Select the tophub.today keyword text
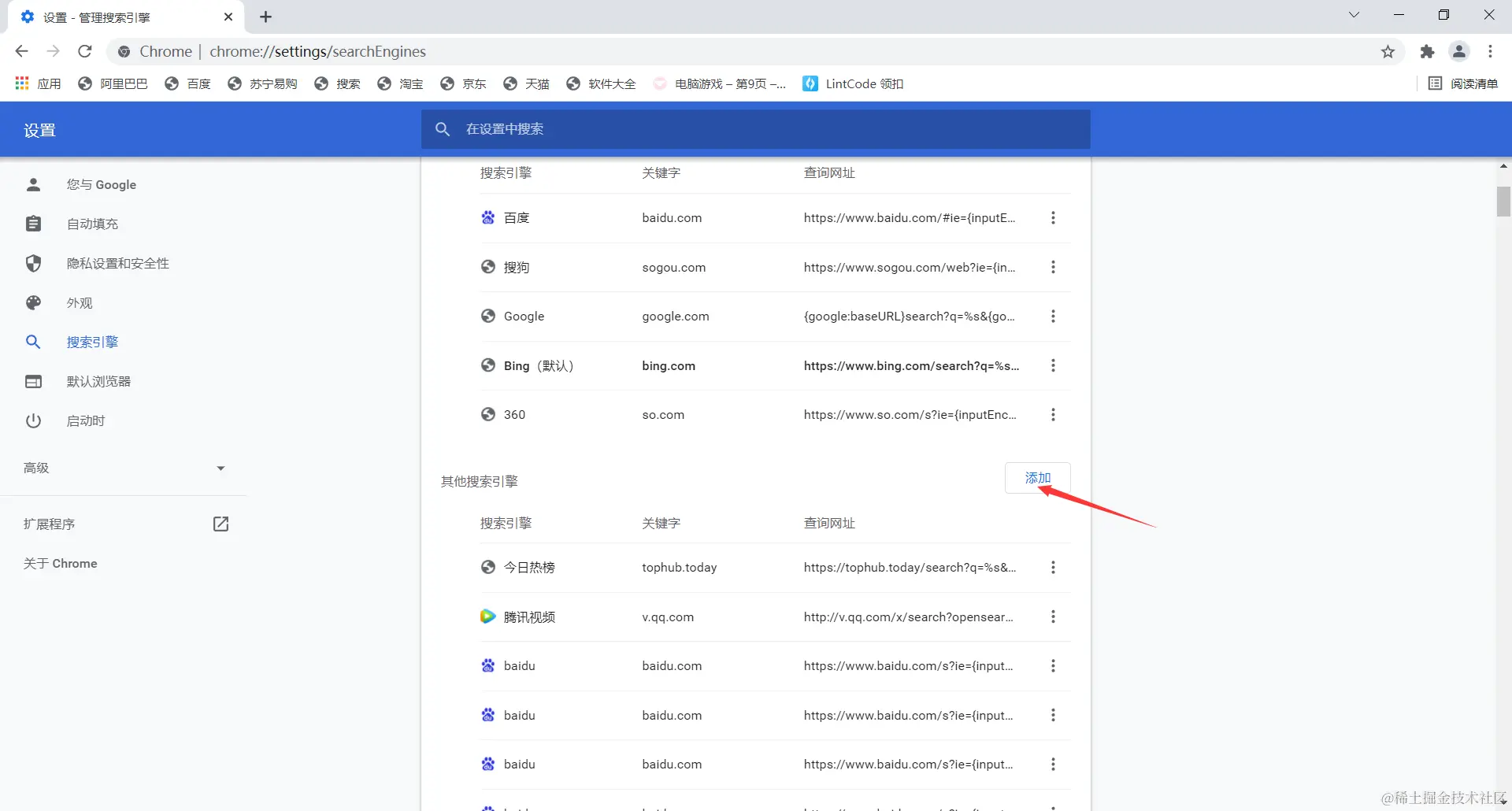Viewport: 1512px width, 811px height. (680, 568)
